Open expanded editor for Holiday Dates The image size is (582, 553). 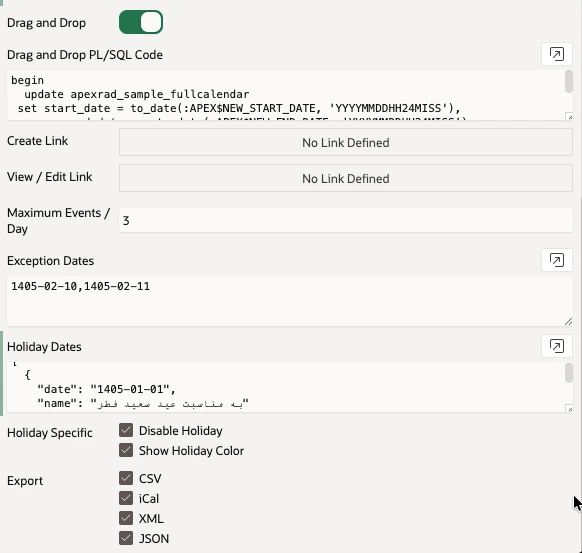[556, 346]
